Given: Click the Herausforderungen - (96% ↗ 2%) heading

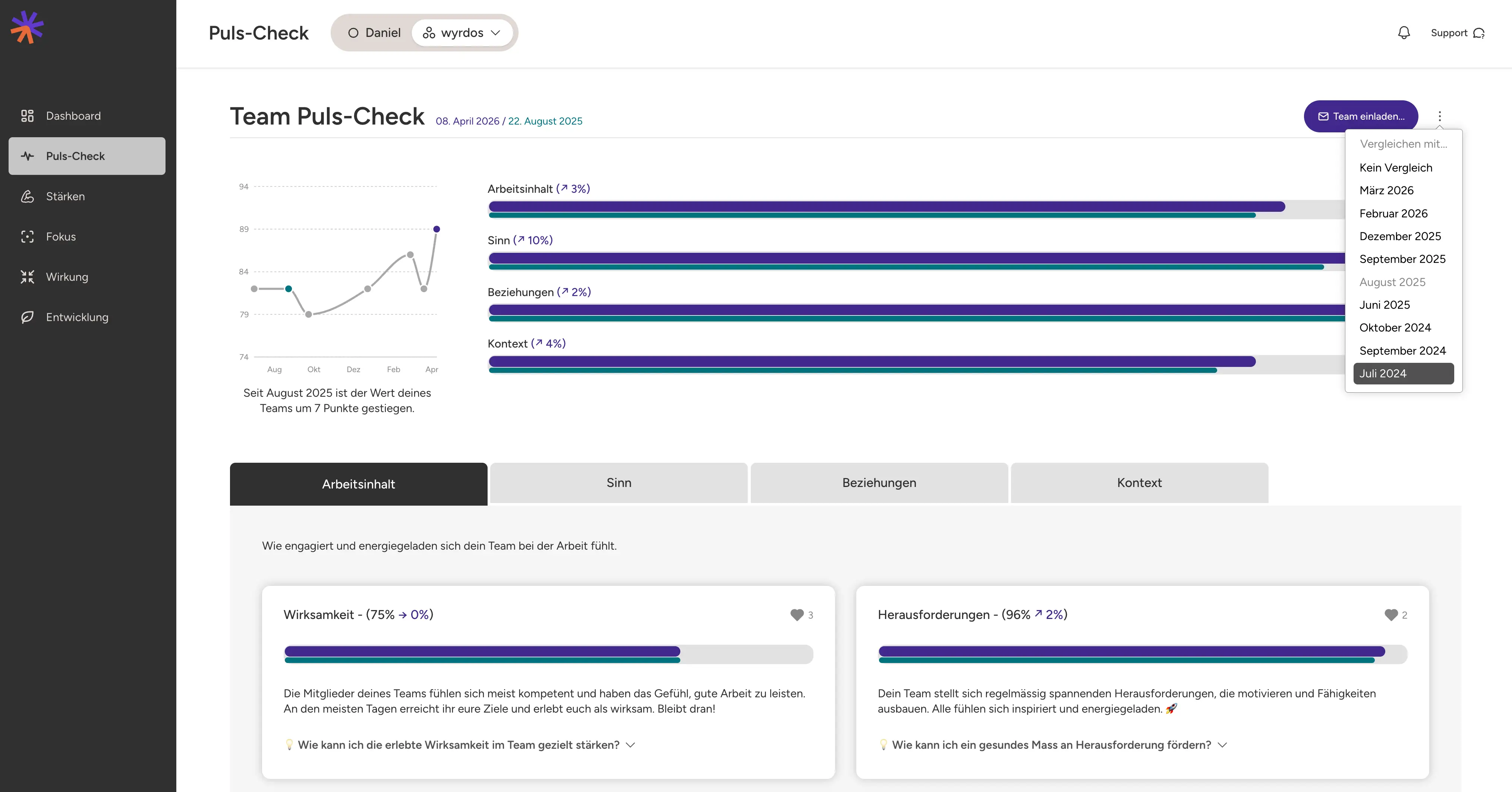Looking at the screenshot, I should 973,615.
